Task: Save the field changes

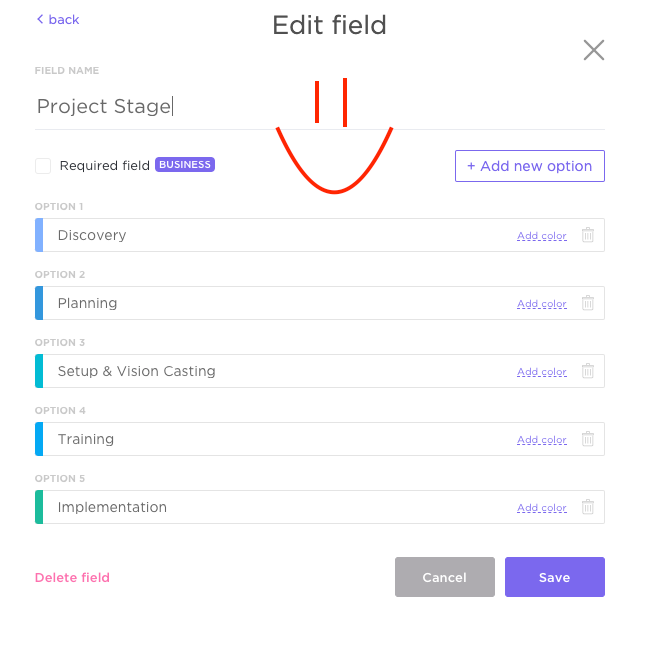Action: [554, 577]
